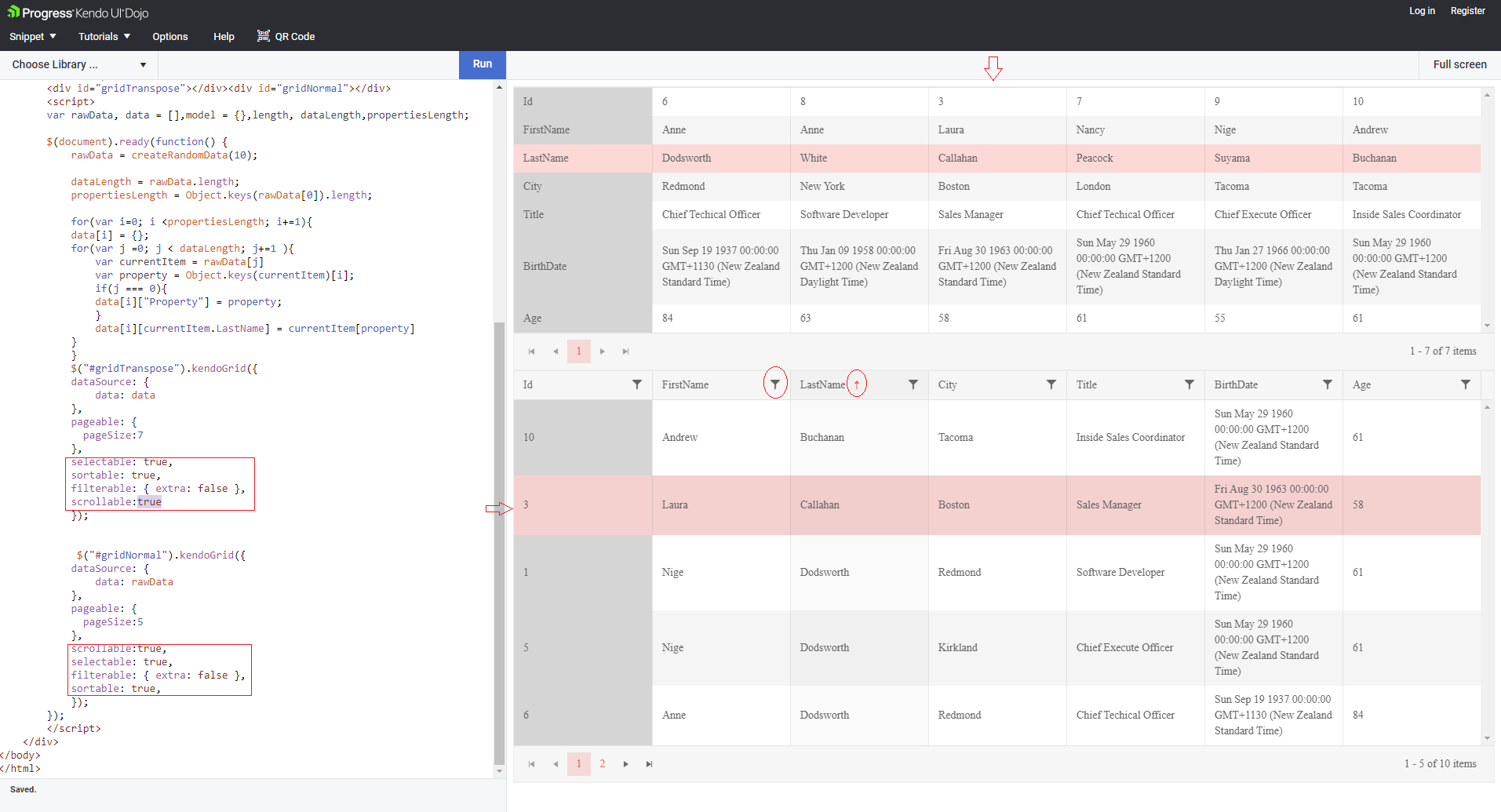Sort bottom grid by BirthDate column header
This screenshot has height=812, width=1501.
[x=1236, y=384]
